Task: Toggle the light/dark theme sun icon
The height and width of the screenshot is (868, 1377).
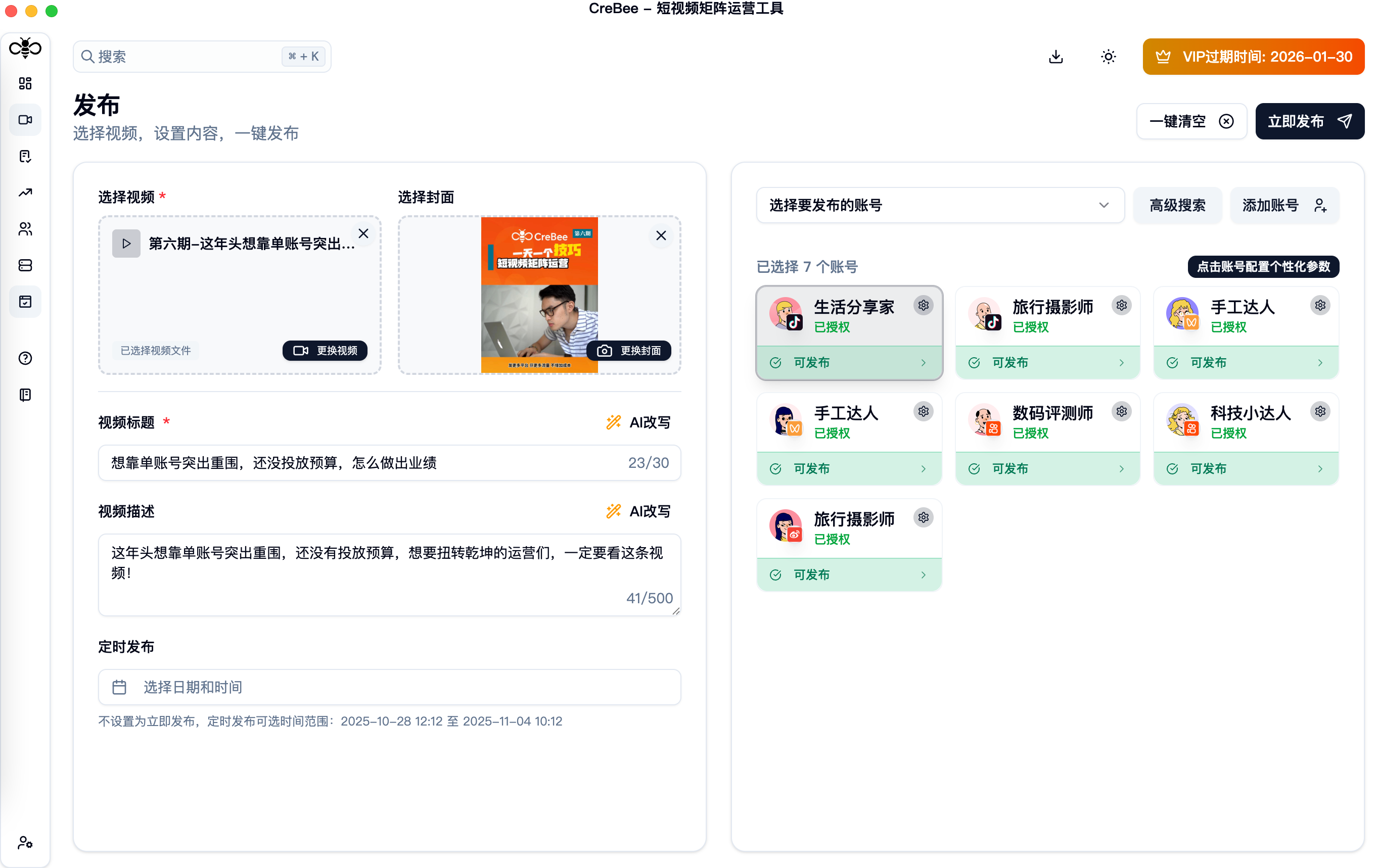Action: 1108,57
